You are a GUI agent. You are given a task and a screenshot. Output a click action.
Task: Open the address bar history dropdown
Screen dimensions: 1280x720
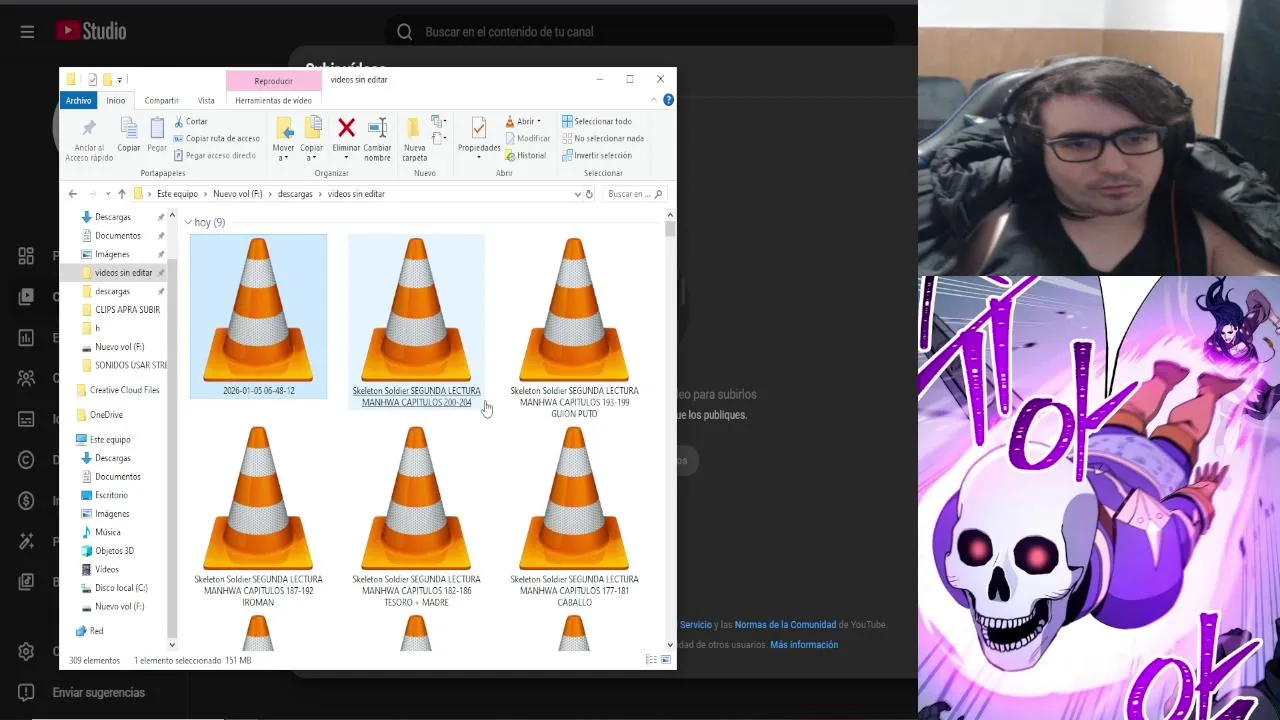577,194
